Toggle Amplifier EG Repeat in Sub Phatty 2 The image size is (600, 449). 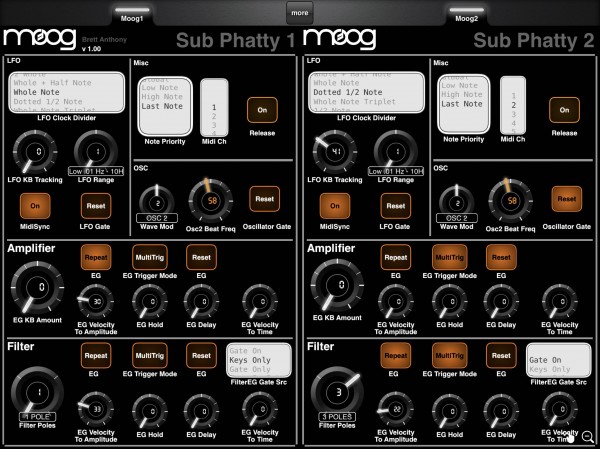click(x=396, y=258)
